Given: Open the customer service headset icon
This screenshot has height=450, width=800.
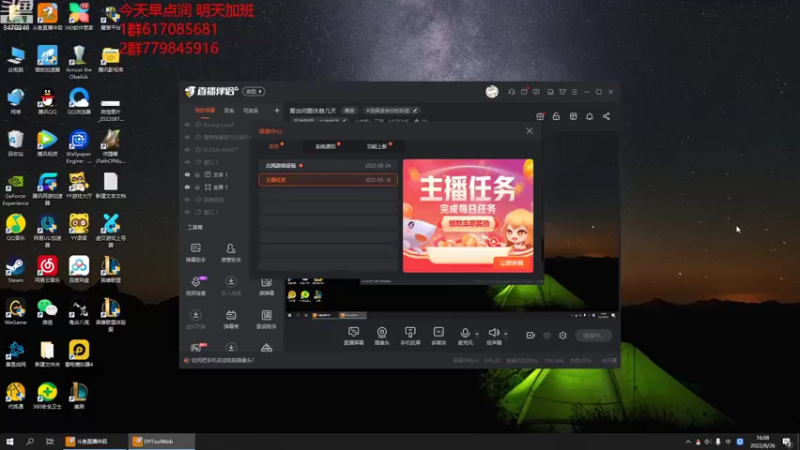Looking at the screenshot, I should pos(511,92).
